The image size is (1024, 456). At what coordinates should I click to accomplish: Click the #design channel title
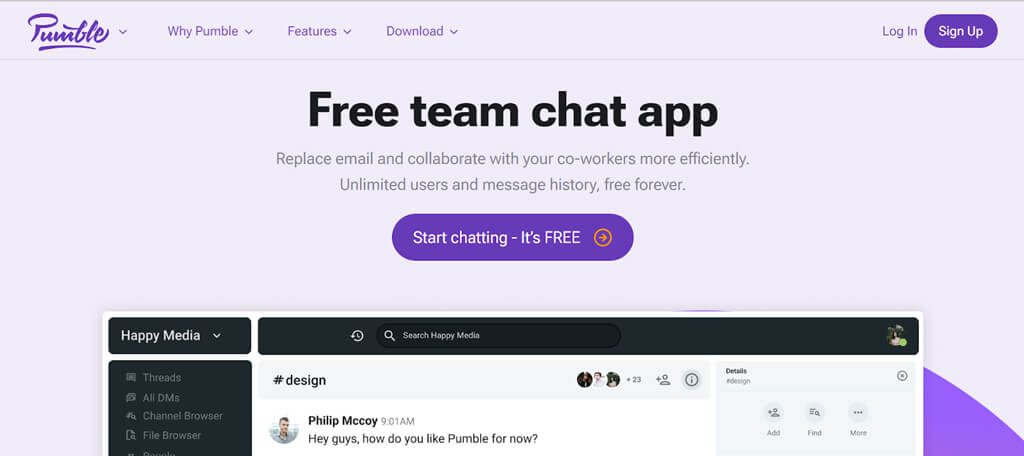pyautogui.click(x=299, y=380)
